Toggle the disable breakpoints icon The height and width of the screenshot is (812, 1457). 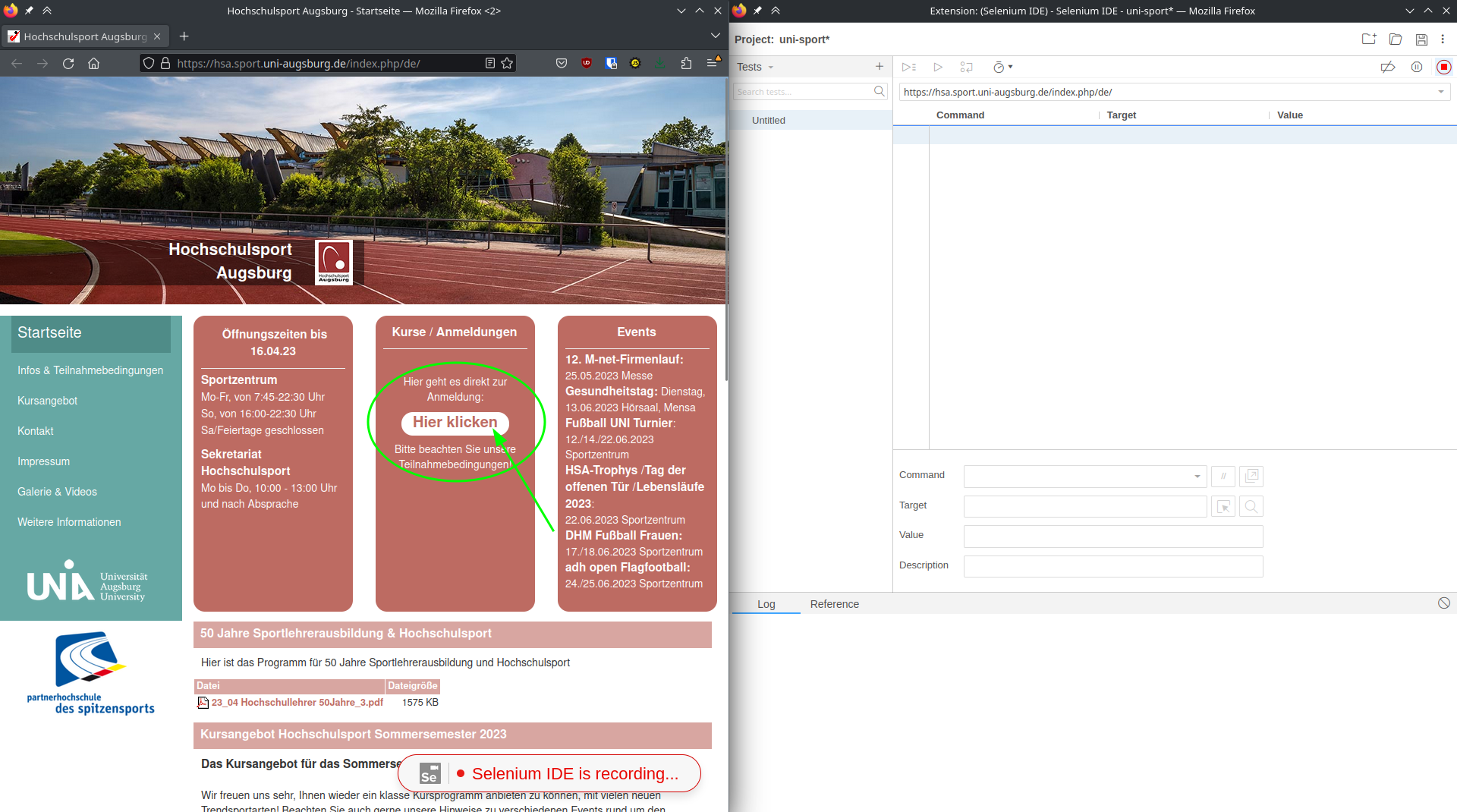tap(1388, 68)
